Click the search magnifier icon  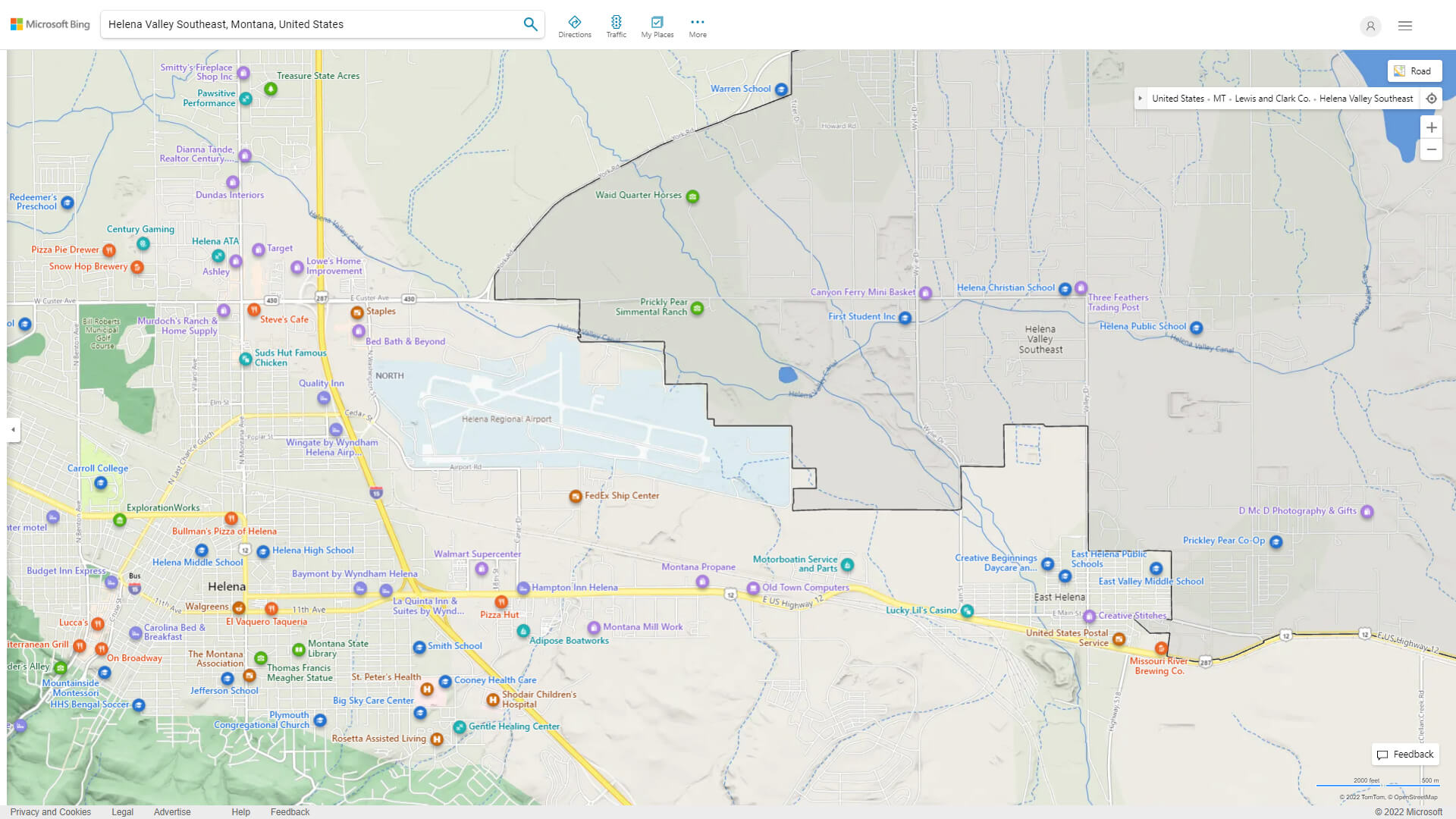click(530, 24)
